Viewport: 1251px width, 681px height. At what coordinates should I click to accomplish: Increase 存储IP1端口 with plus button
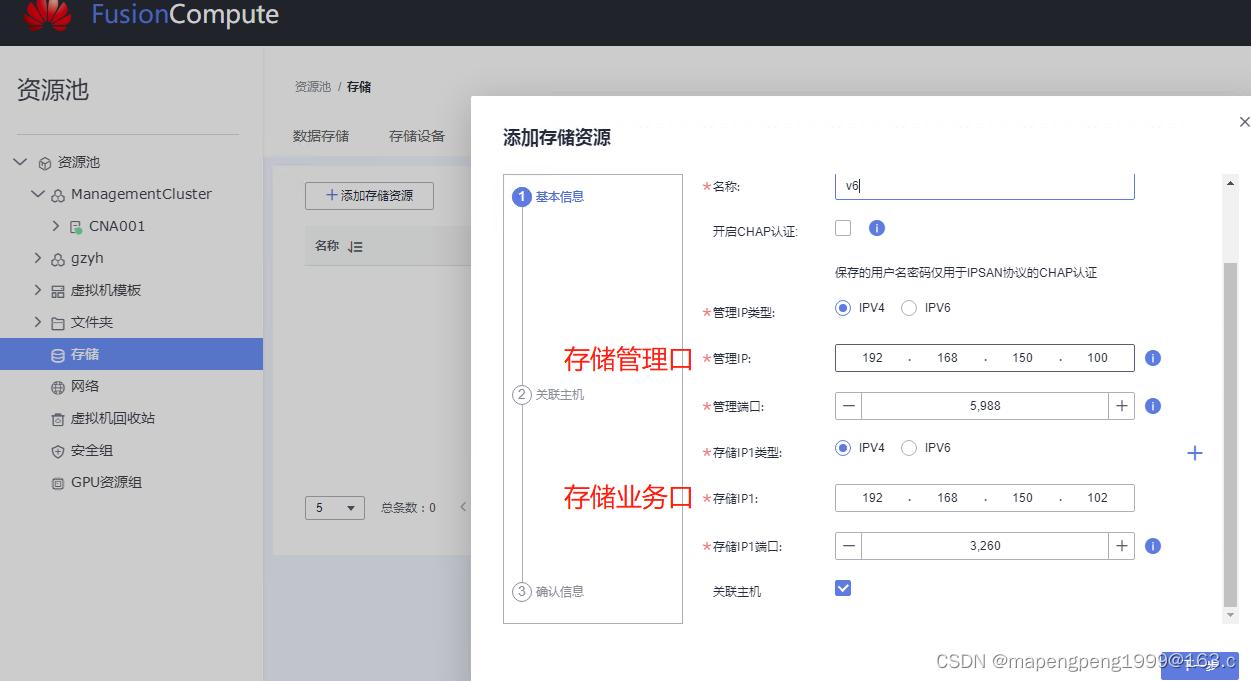1121,546
